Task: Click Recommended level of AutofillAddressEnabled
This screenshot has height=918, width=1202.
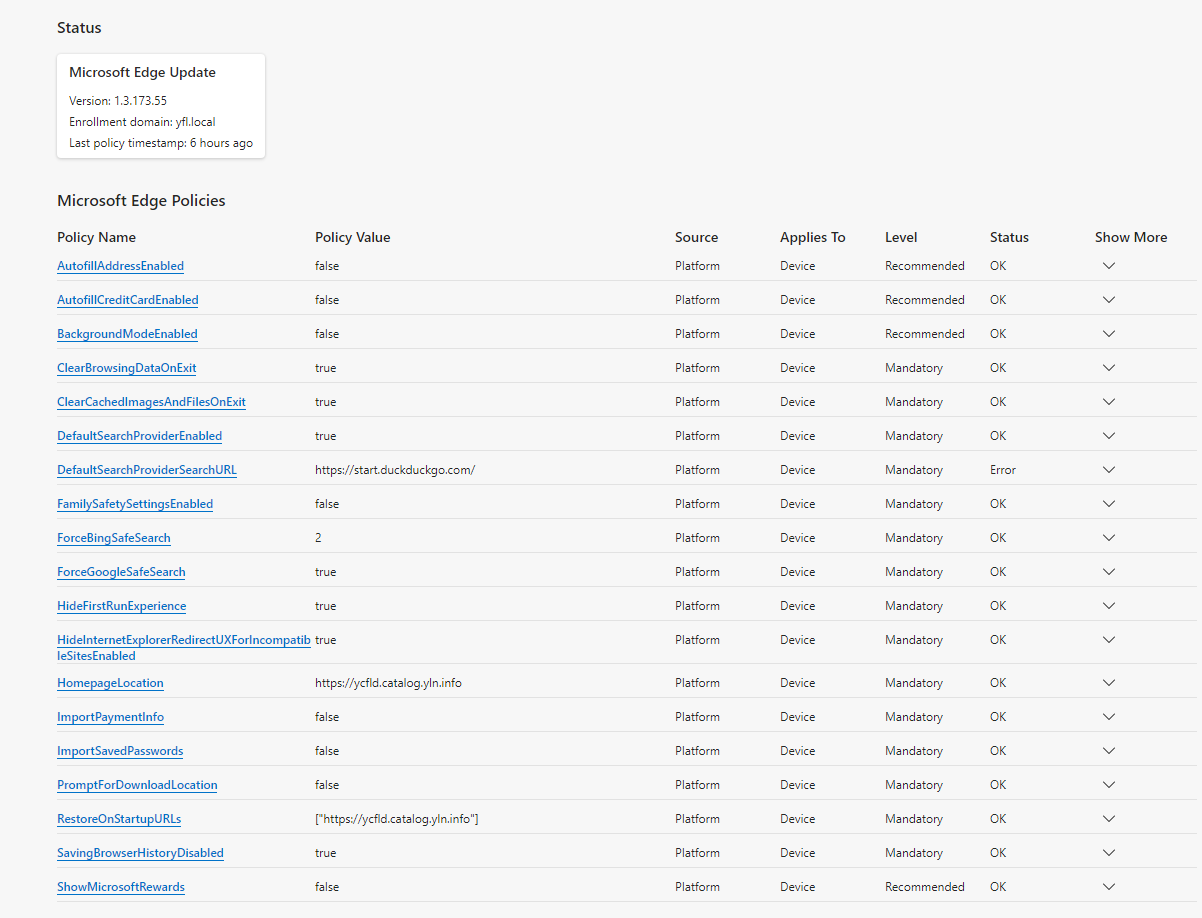Action: point(925,266)
